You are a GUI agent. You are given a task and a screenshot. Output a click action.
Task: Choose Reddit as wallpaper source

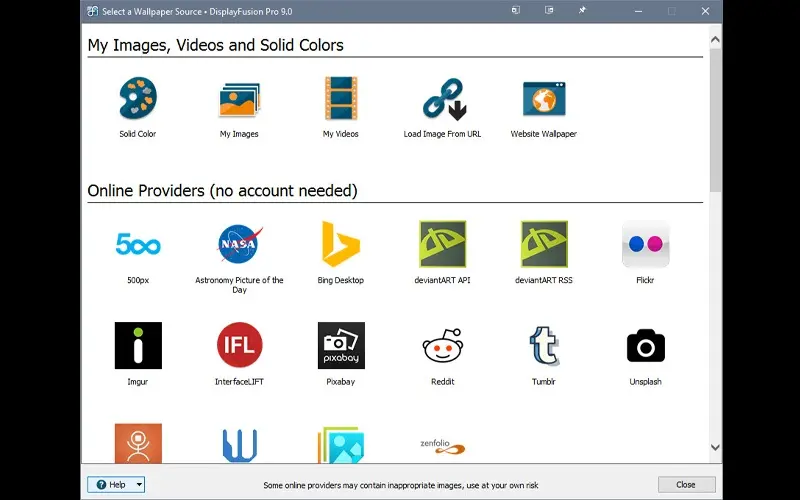[442, 346]
